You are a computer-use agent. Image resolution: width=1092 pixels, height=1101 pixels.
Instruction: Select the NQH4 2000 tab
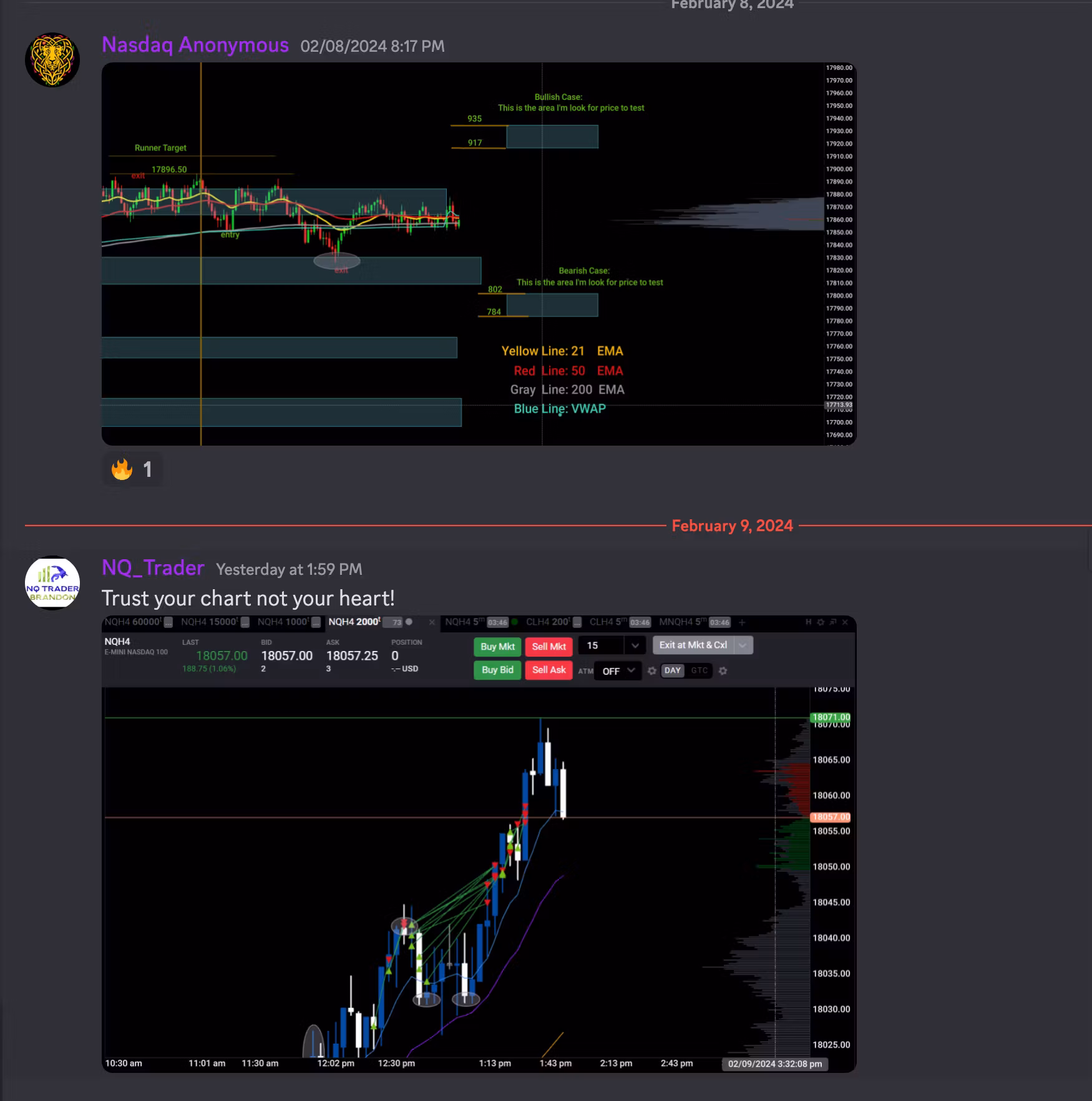click(354, 622)
